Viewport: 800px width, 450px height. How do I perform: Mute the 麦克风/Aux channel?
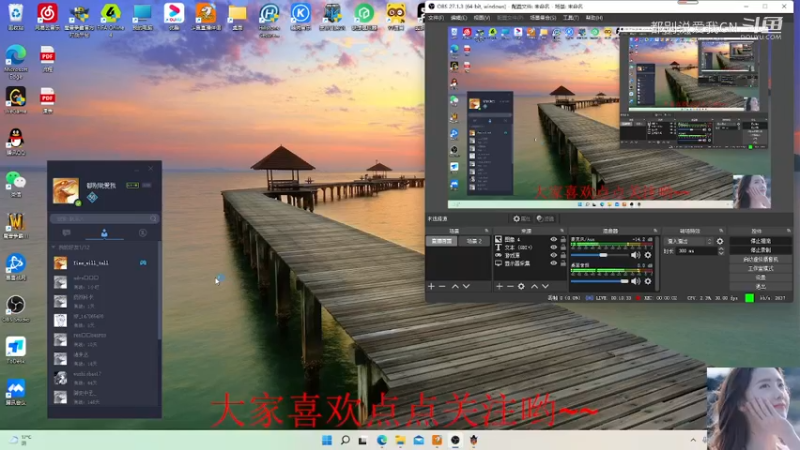636,255
